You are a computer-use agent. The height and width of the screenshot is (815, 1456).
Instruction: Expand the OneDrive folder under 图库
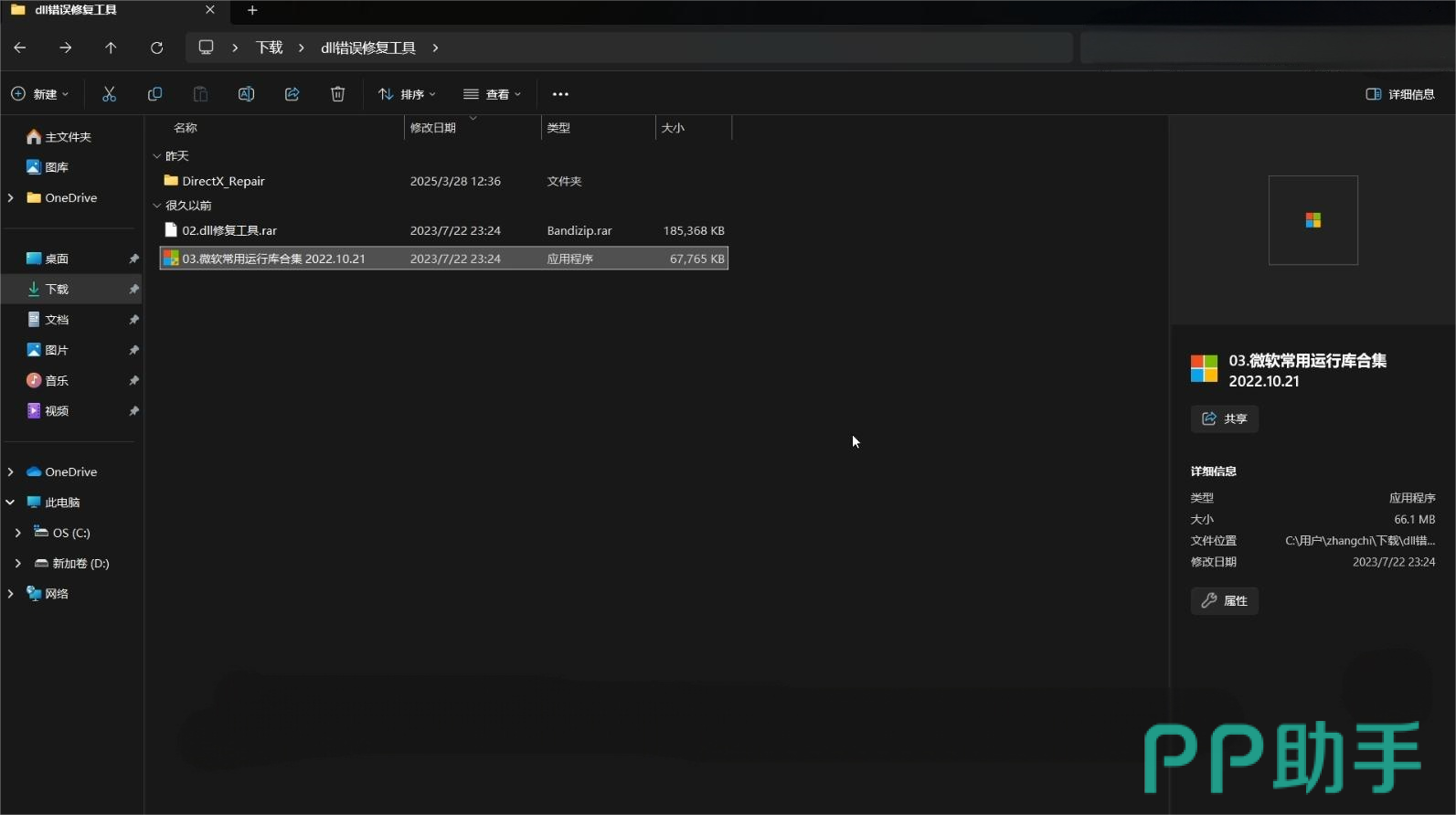tap(11, 197)
